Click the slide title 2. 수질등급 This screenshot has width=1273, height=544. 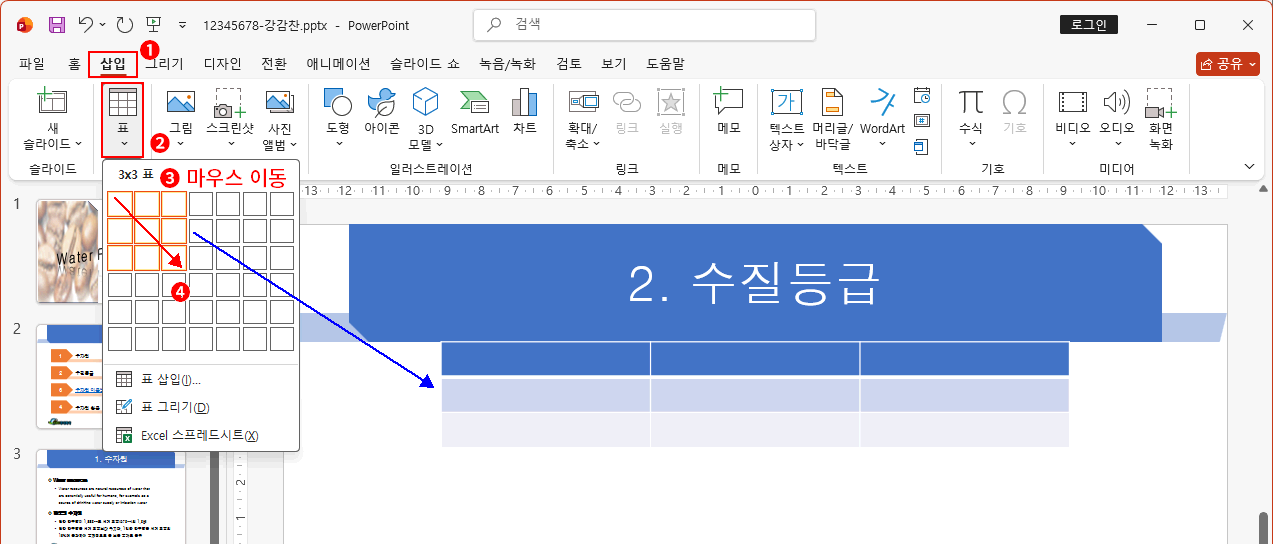[755, 284]
